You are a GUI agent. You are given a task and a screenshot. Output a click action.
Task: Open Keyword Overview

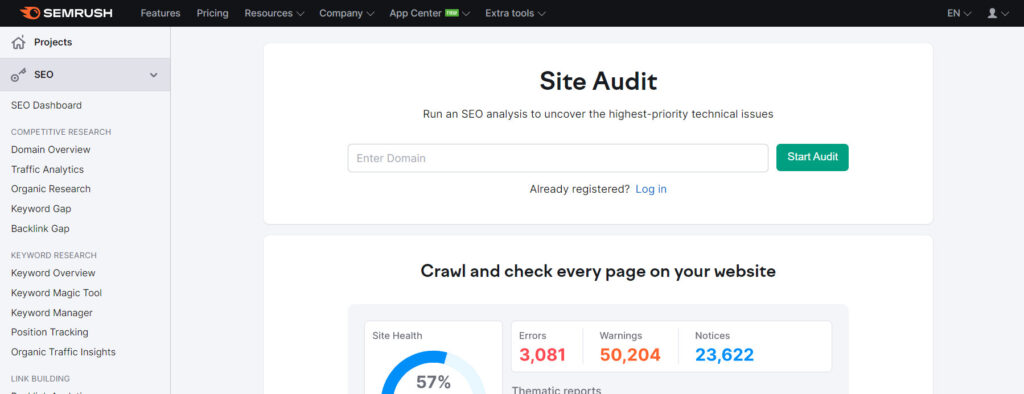pos(54,273)
